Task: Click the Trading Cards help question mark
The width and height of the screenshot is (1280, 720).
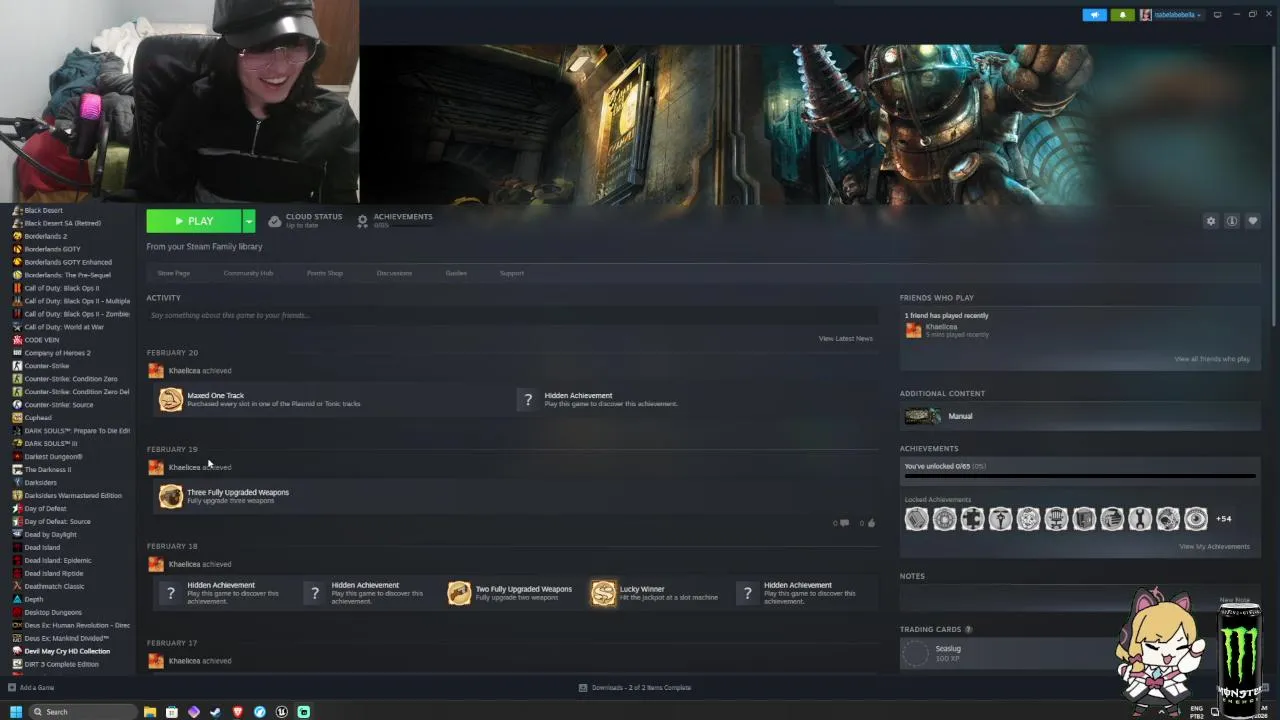Action: [968, 630]
